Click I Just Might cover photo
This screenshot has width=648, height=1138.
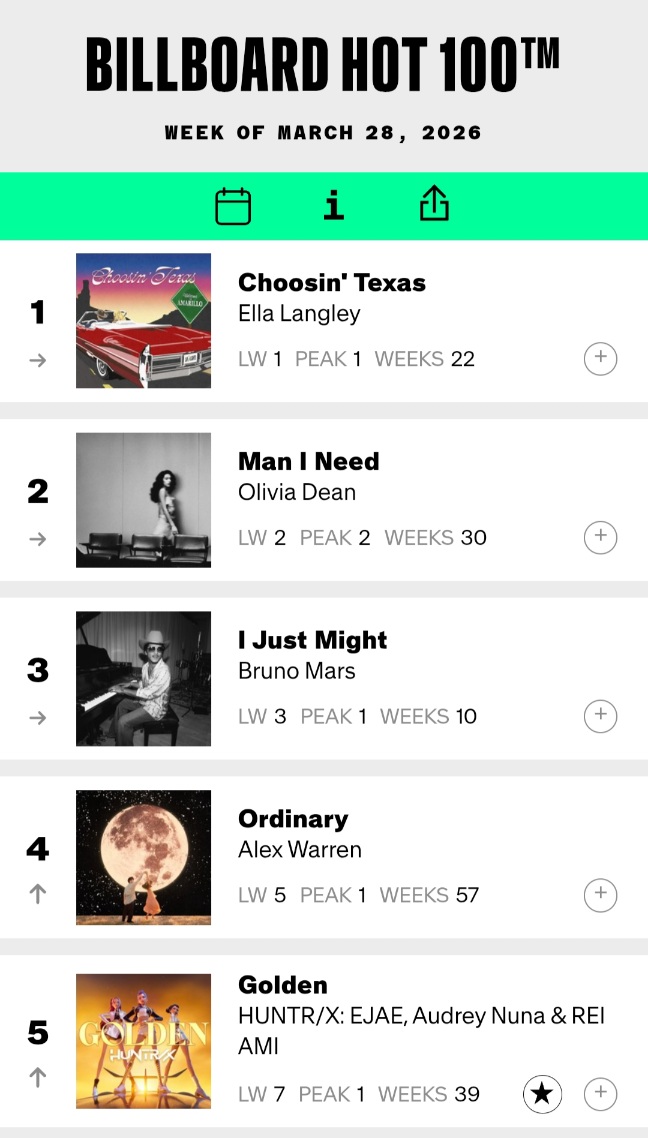tap(143, 679)
